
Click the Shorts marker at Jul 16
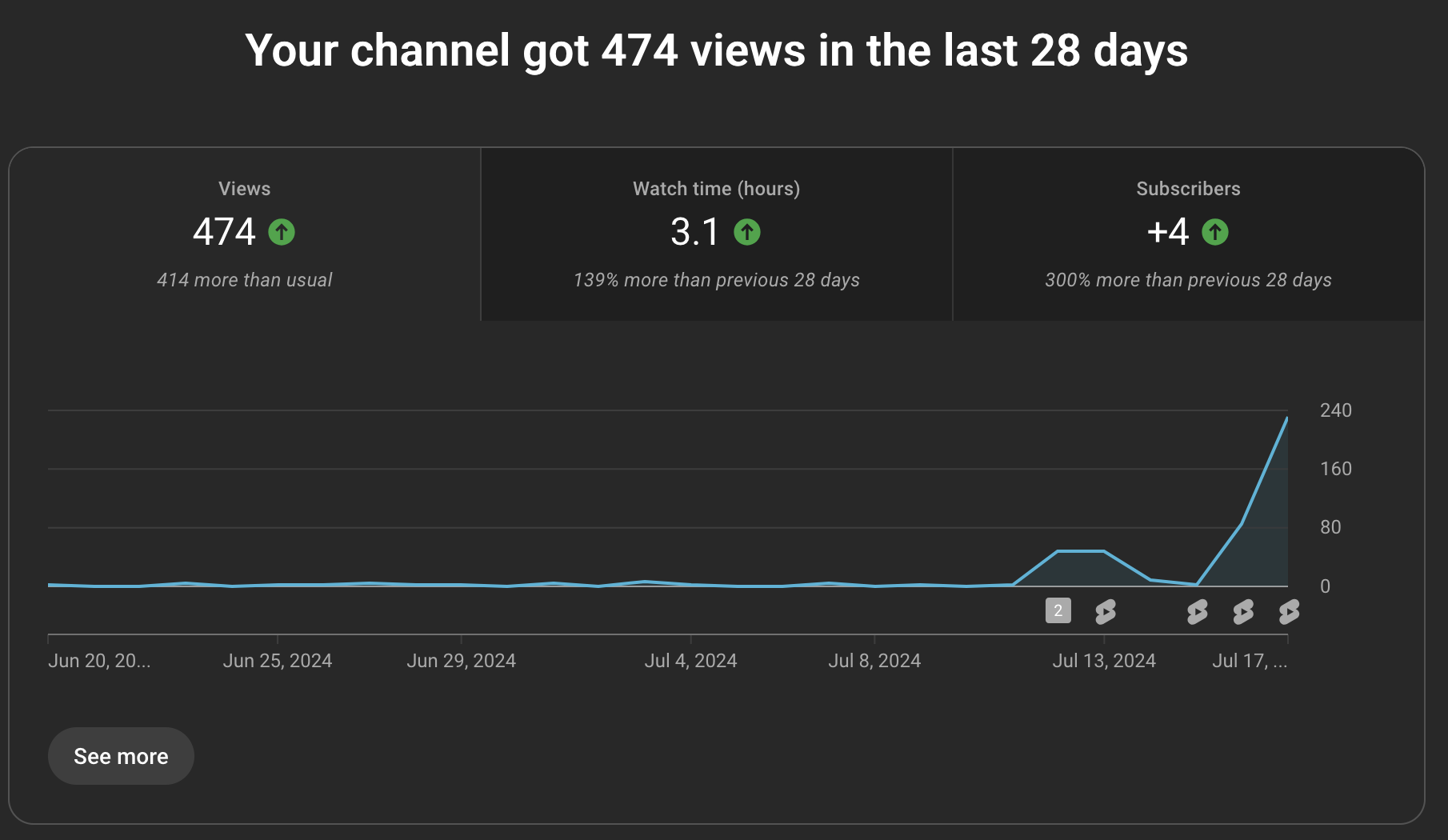pyautogui.click(x=1243, y=612)
